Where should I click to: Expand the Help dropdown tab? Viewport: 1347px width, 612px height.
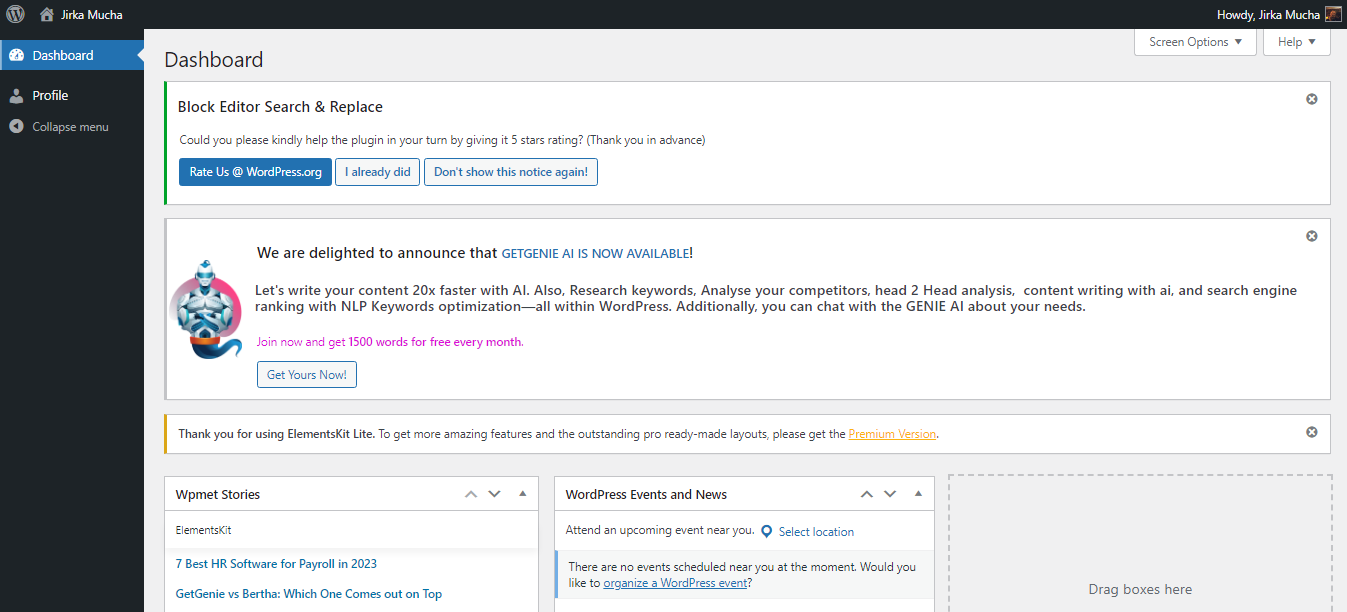click(1297, 42)
